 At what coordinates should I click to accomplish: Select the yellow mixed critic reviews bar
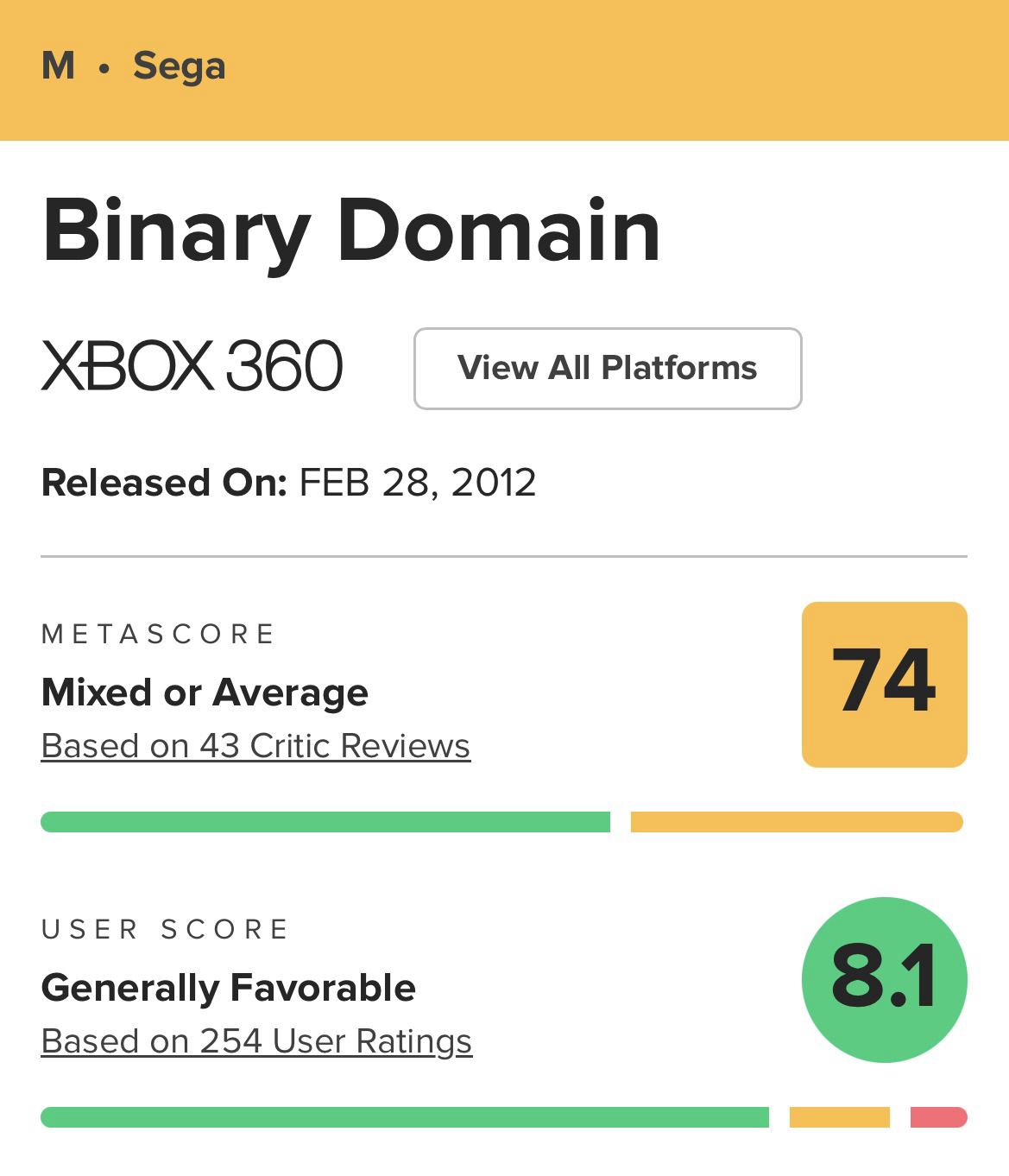pyautogui.click(x=796, y=822)
